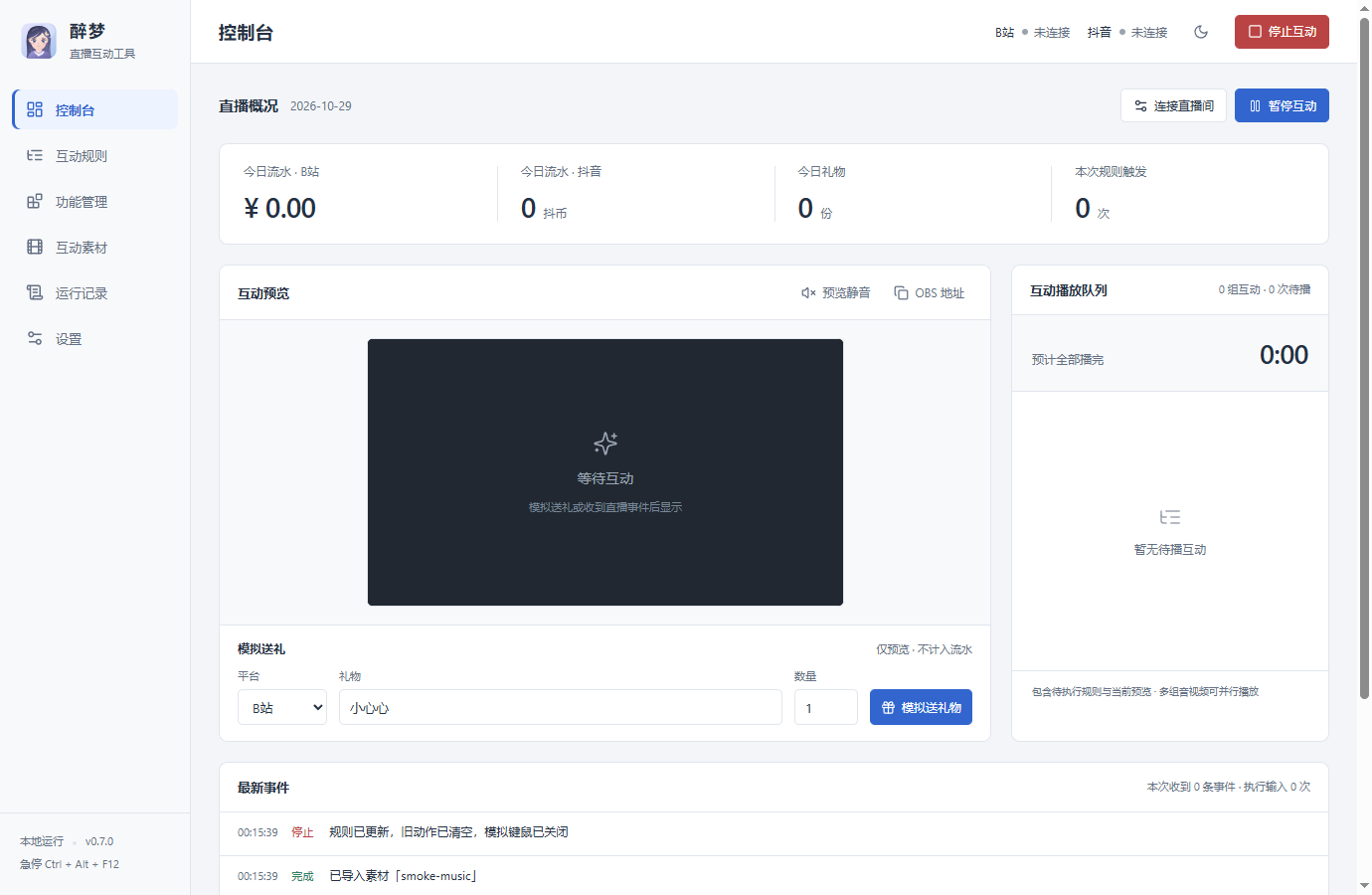Click the 模拟送礼物 button
The image size is (1372, 895).
pyautogui.click(x=921, y=707)
